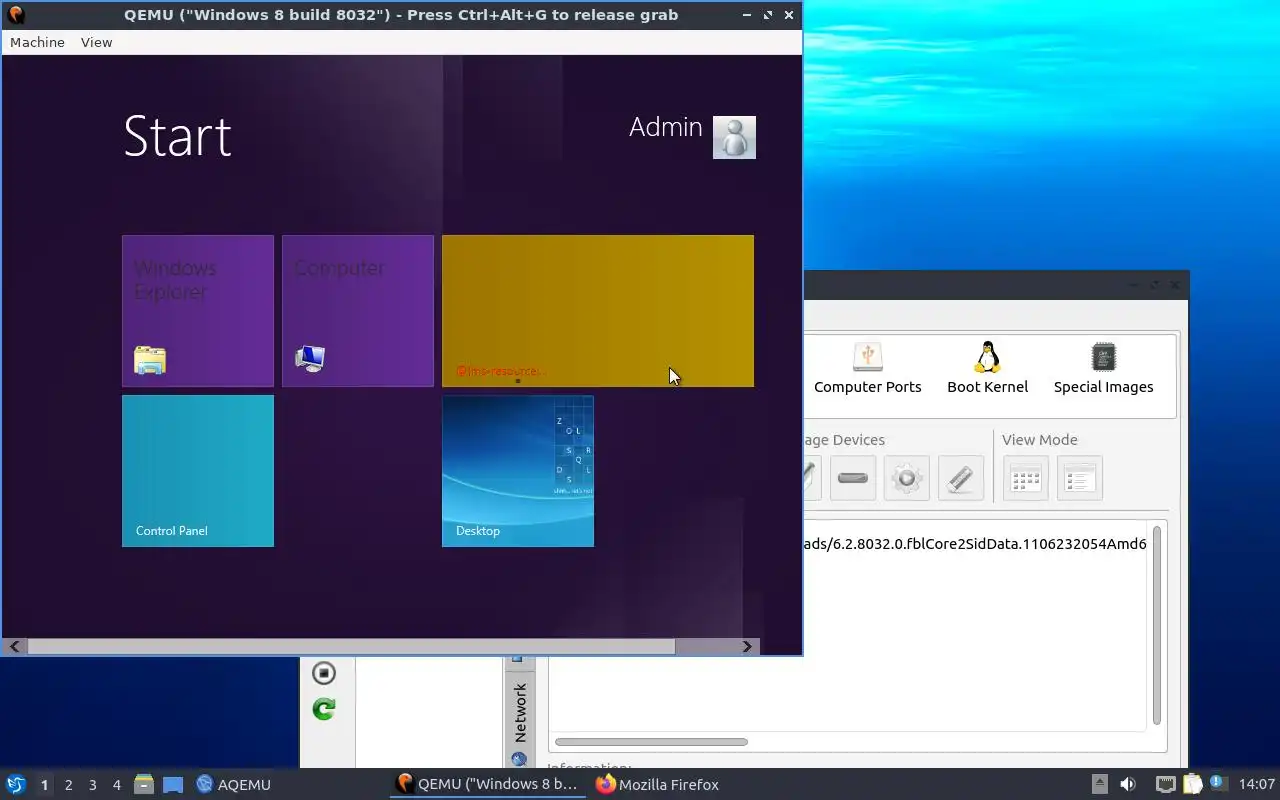
Task: Open the Control Panel tile
Action: pyautogui.click(x=198, y=471)
